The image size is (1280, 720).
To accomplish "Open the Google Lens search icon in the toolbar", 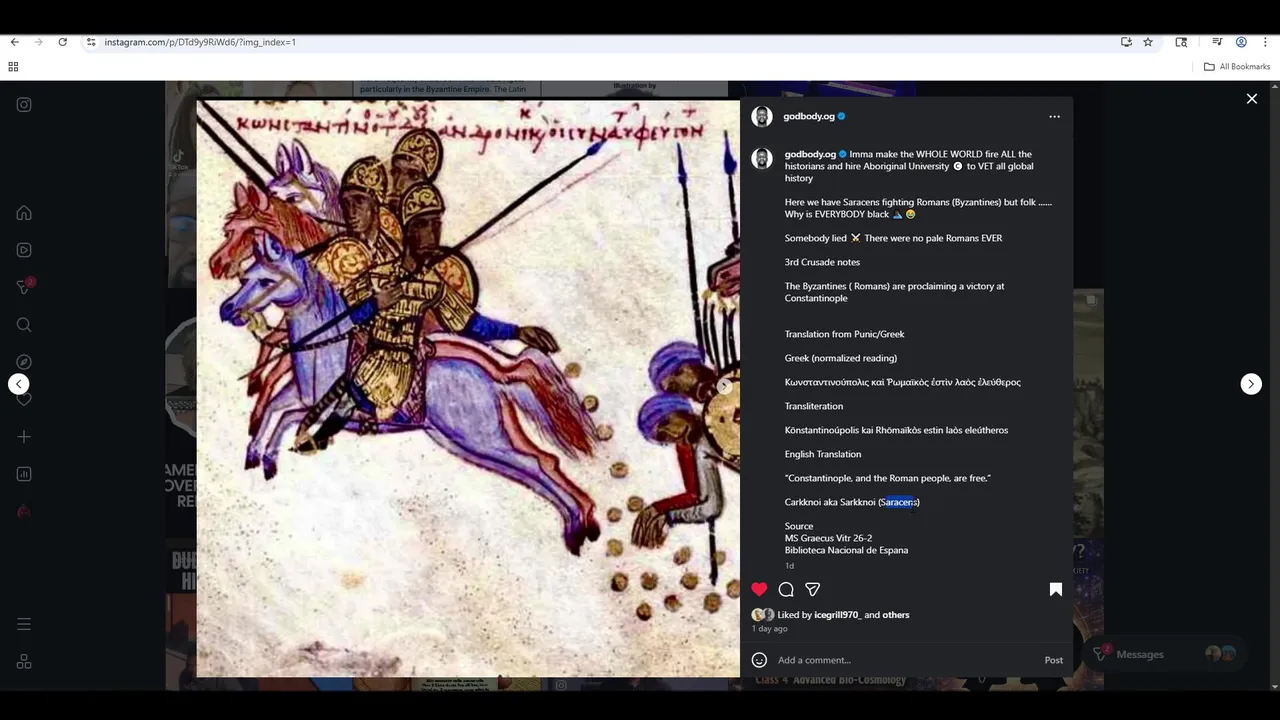I will tap(1181, 42).
